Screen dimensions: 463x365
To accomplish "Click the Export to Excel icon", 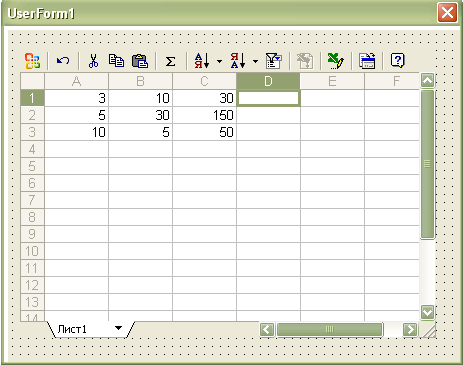I will pyautogui.click(x=335, y=61).
